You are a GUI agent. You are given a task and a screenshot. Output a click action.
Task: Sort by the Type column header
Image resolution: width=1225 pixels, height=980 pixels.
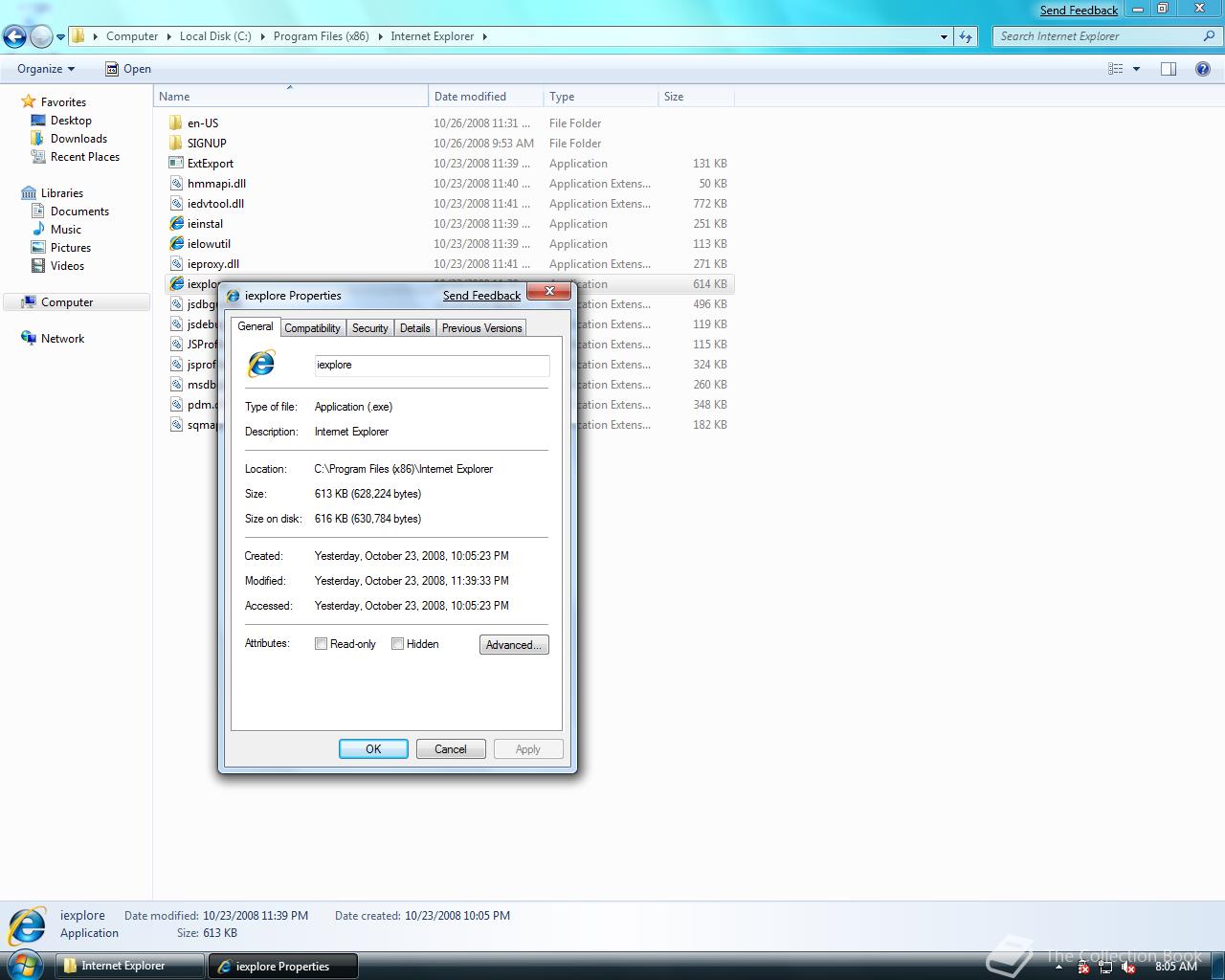[601, 97]
